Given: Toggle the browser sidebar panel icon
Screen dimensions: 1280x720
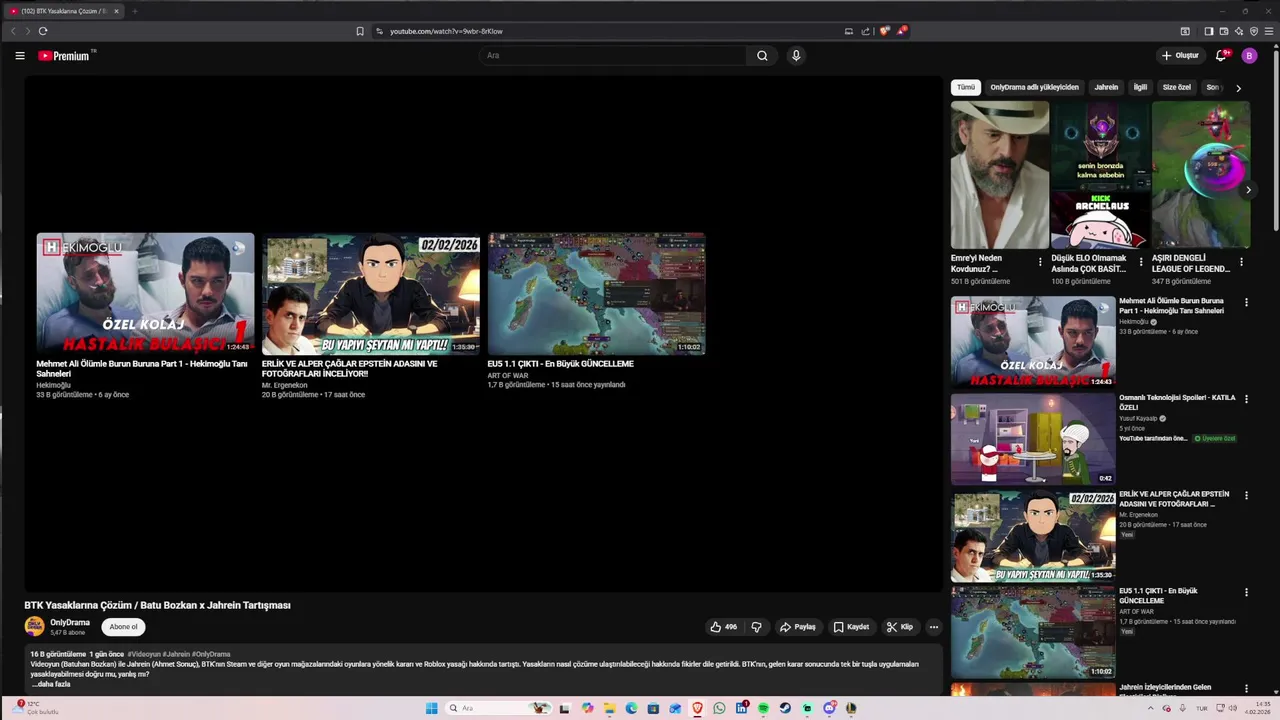Looking at the screenshot, I should coord(1208,31).
